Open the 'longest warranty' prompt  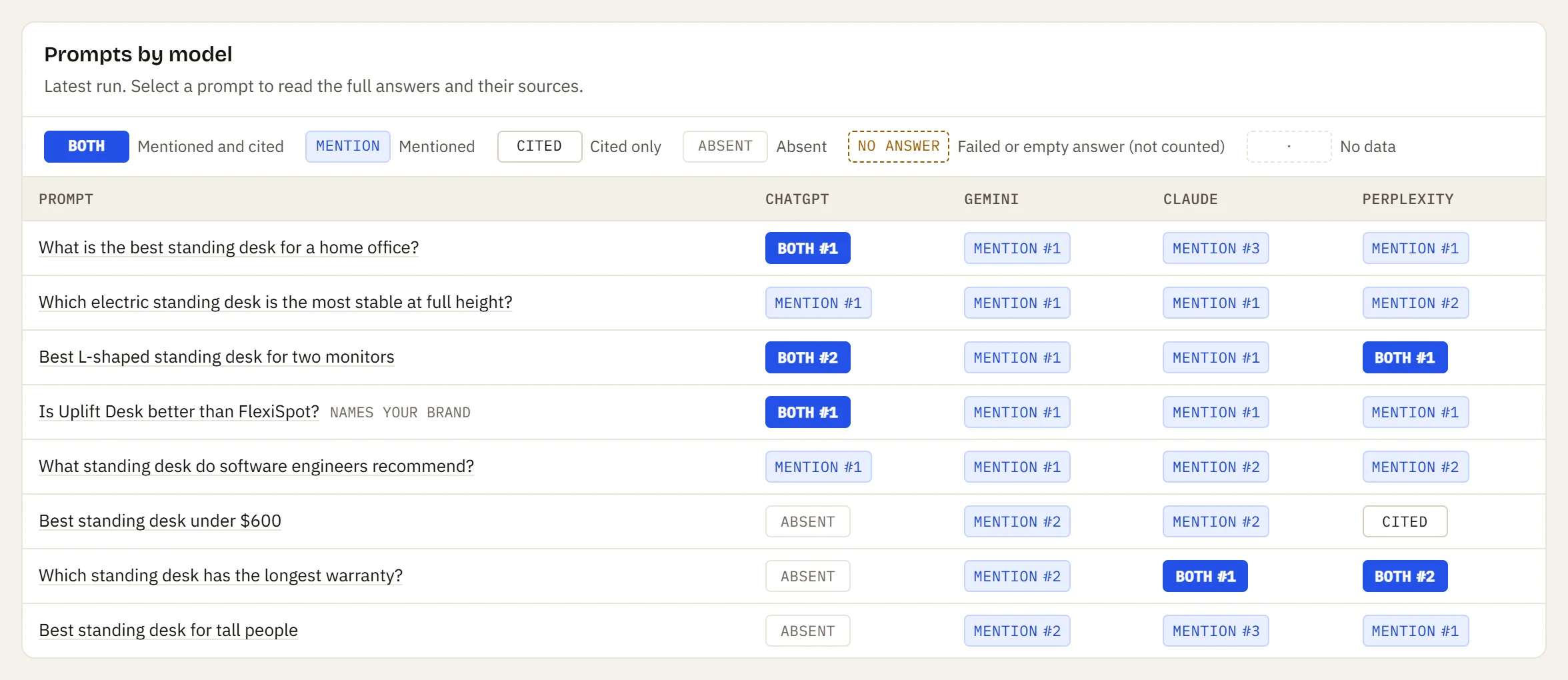pos(221,575)
